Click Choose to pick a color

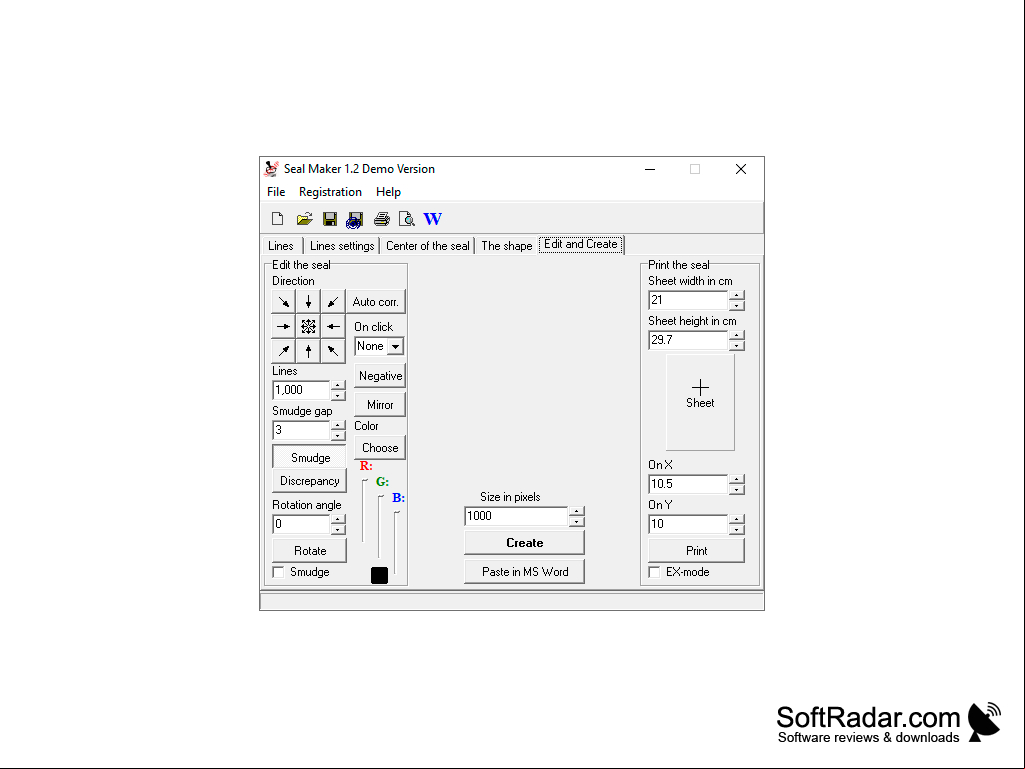(x=380, y=448)
